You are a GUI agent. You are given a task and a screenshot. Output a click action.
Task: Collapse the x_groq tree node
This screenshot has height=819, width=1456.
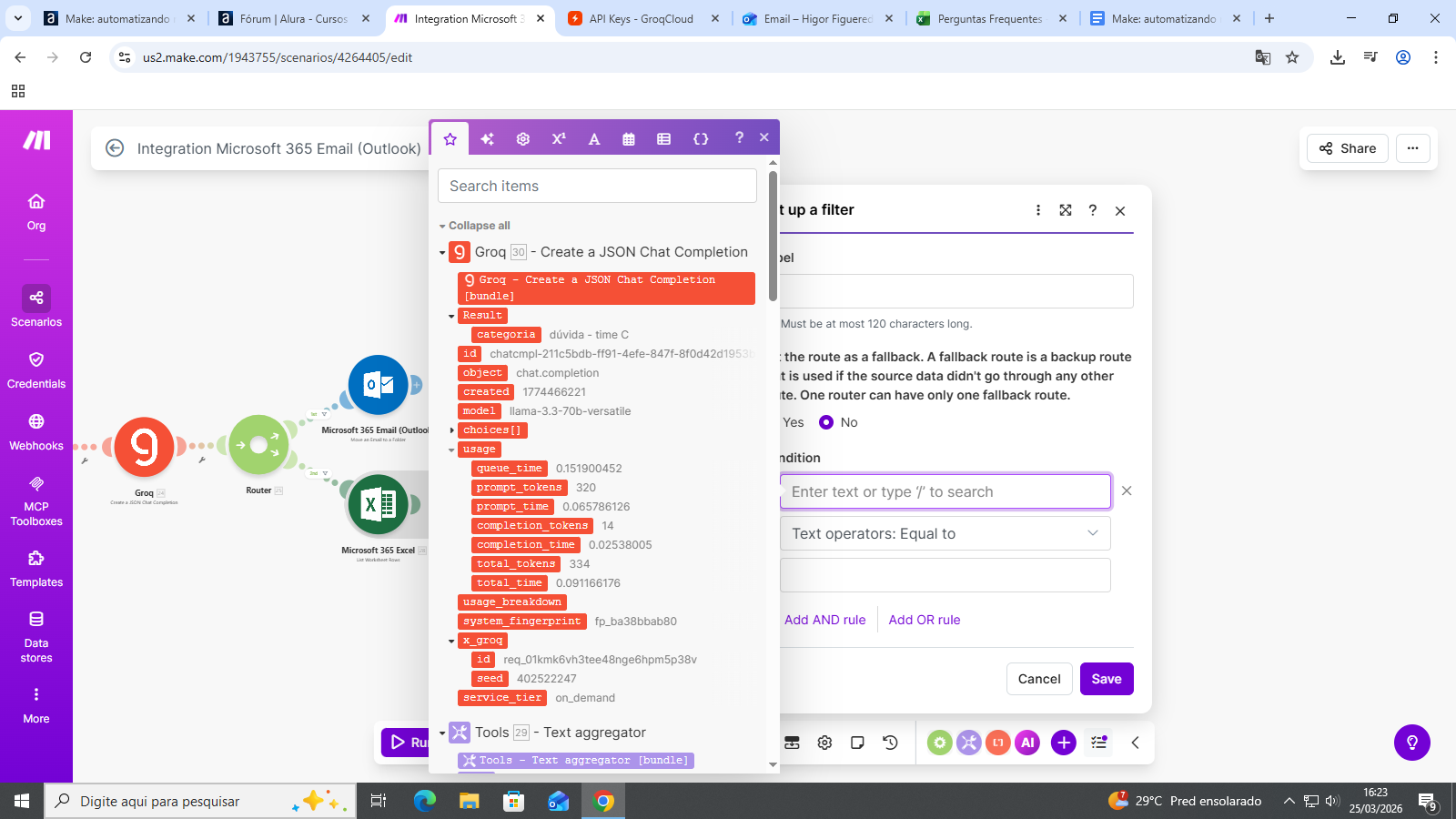click(451, 641)
